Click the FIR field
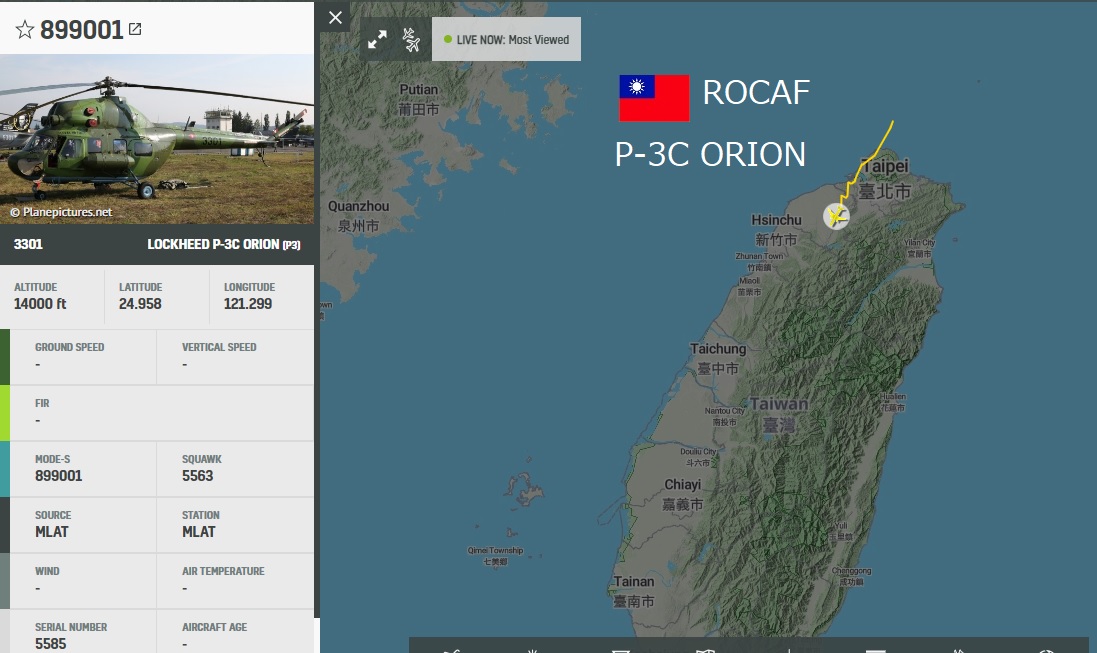The height and width of the screenshot is (653, 1097). point(162,413)
